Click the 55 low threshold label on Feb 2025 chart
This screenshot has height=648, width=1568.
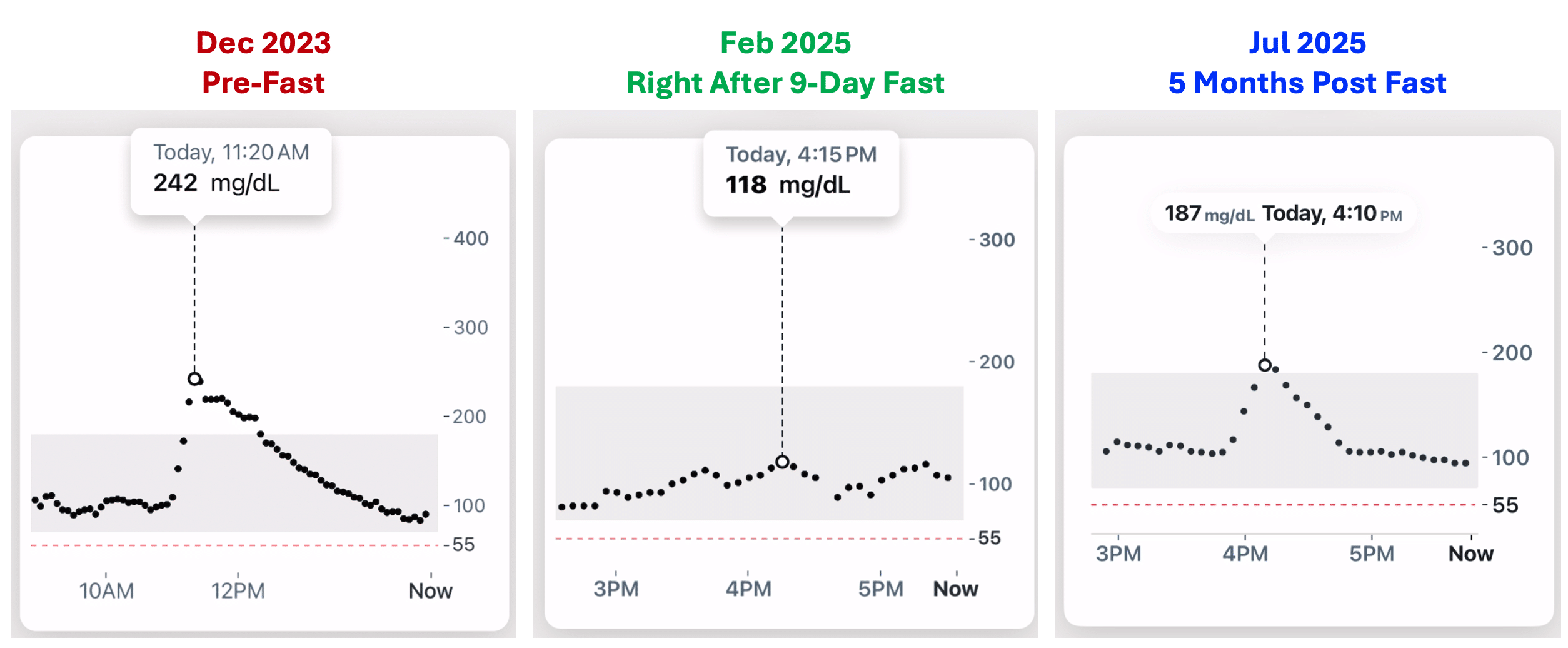(x=989, y=538)
